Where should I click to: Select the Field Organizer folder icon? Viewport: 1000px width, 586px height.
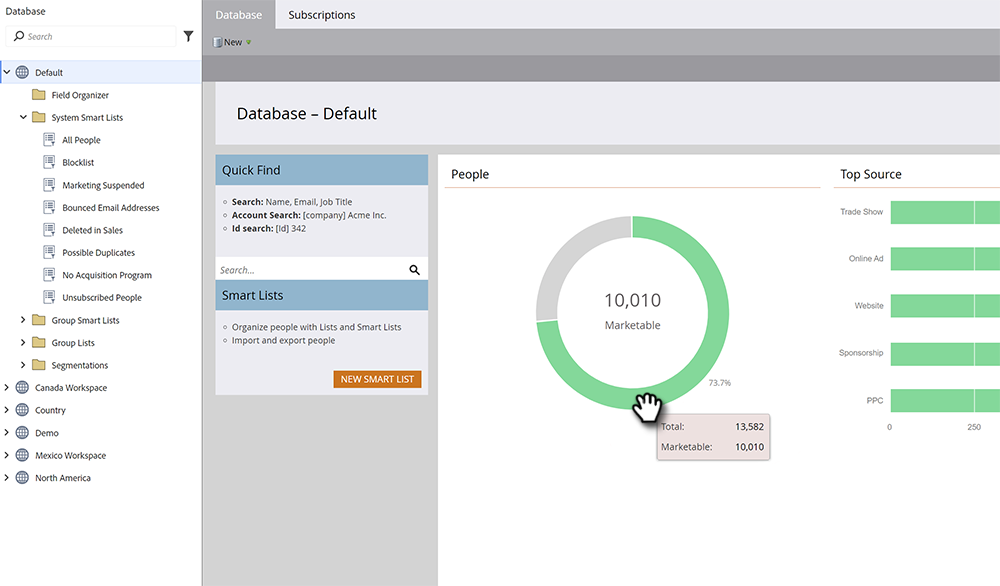(x=39, y=95)
